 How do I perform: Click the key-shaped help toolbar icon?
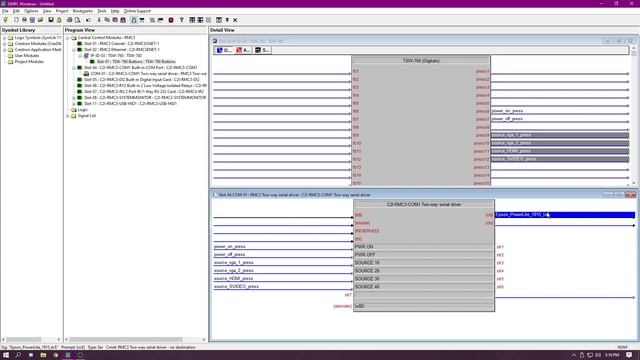182,20
